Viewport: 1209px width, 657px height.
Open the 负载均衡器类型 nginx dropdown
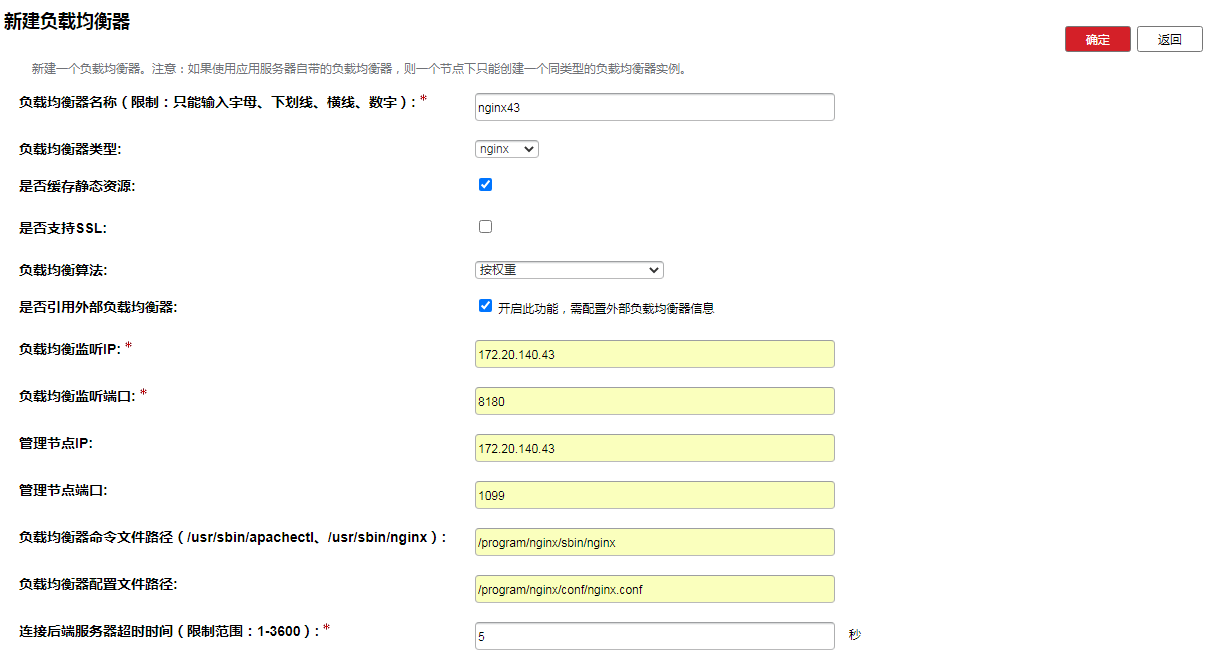point(506,149)
